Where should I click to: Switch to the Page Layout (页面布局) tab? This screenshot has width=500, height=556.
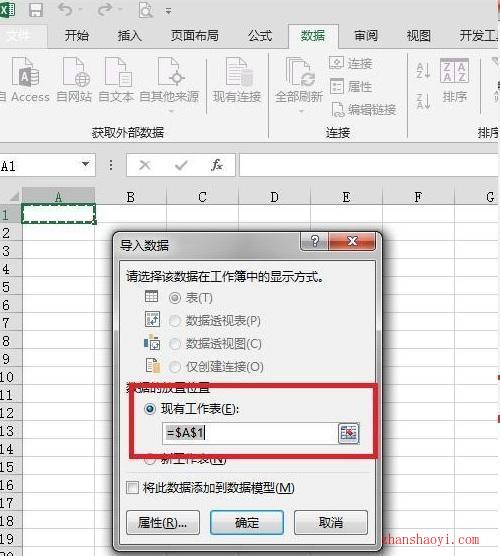[x=195, y=36]
